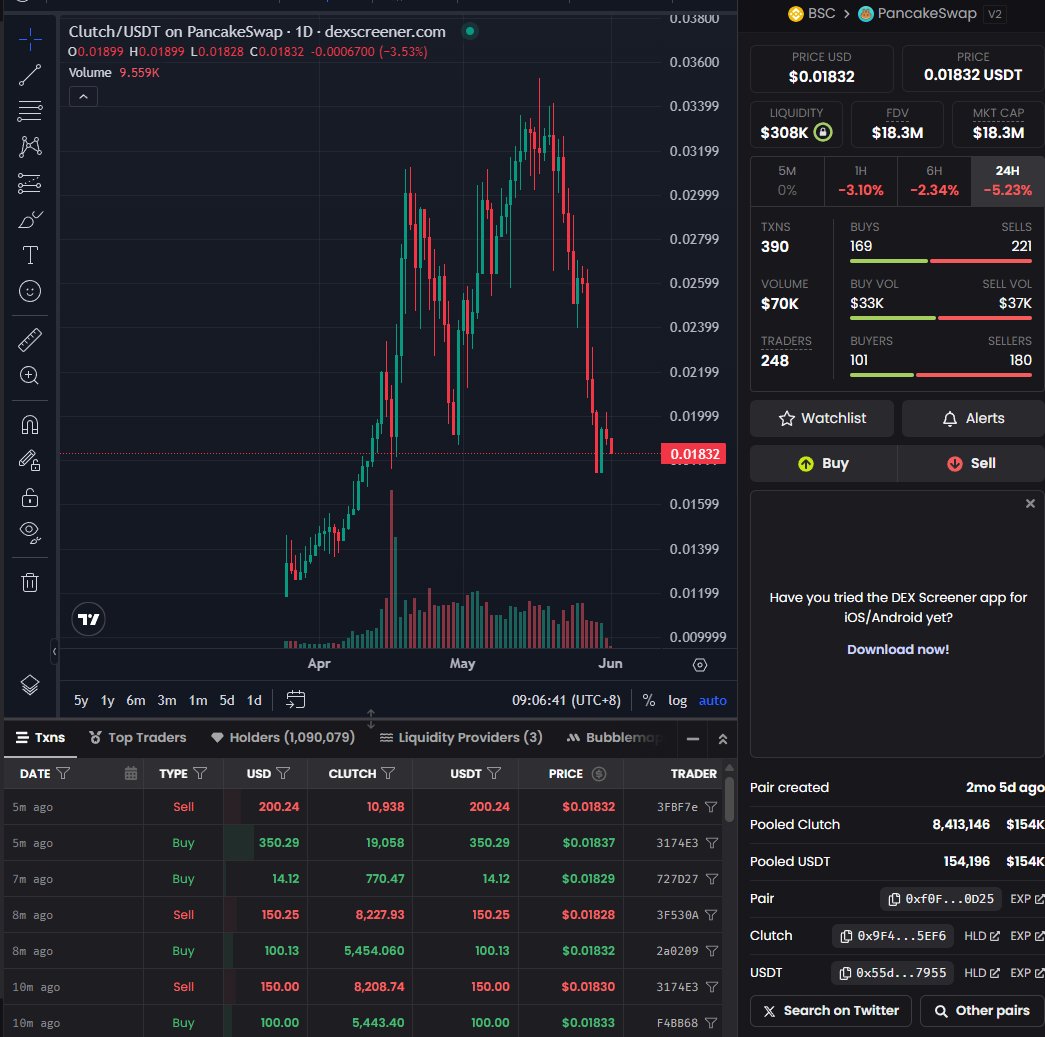Select the 6H timeframe stats tab
The width and height of the screenshot is (1045, 1037).
934,181
